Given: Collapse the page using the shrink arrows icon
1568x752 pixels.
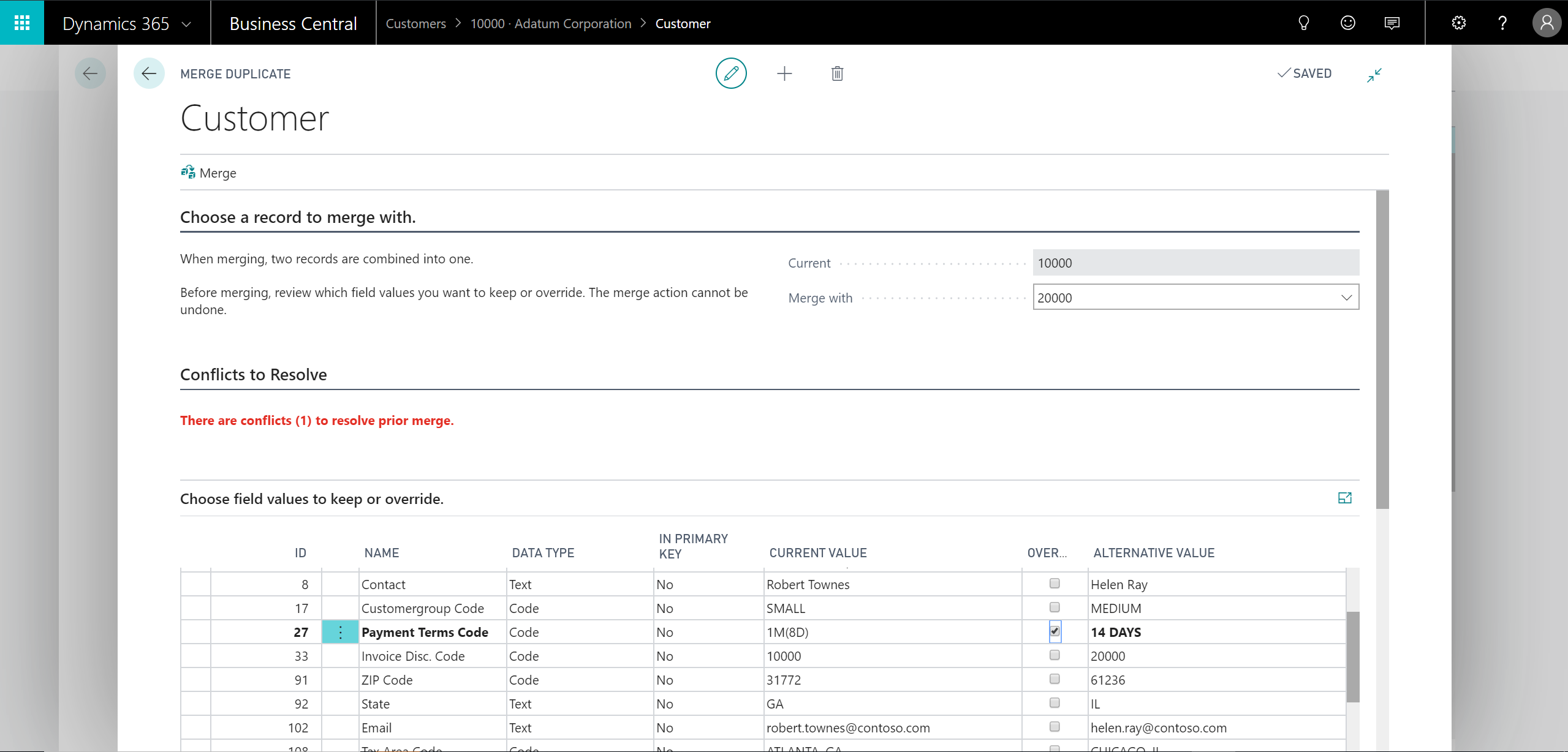Looking at the screenshot, I should point(1374,74).
